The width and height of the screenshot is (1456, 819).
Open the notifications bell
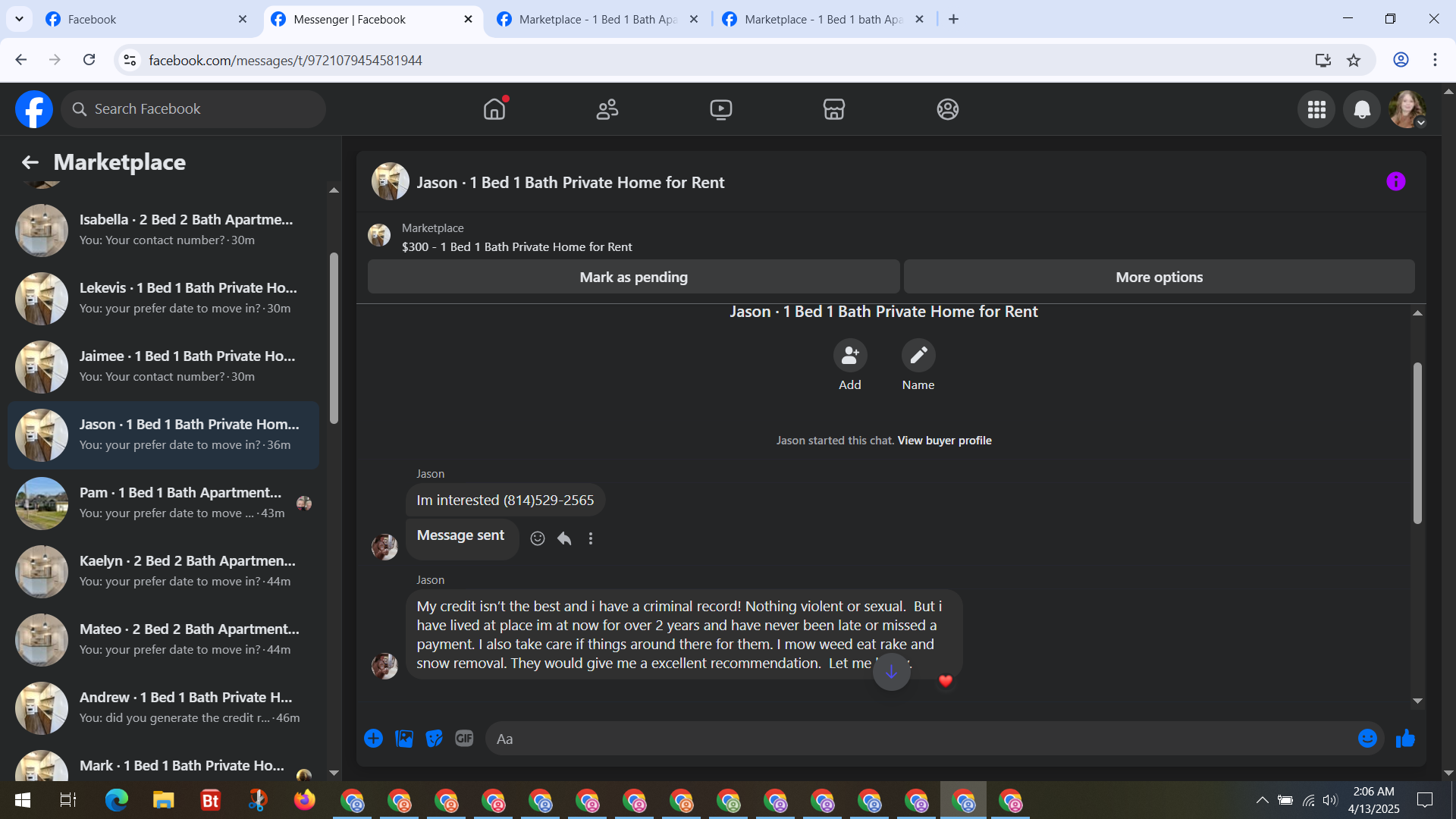click(x=1362, y=109)
